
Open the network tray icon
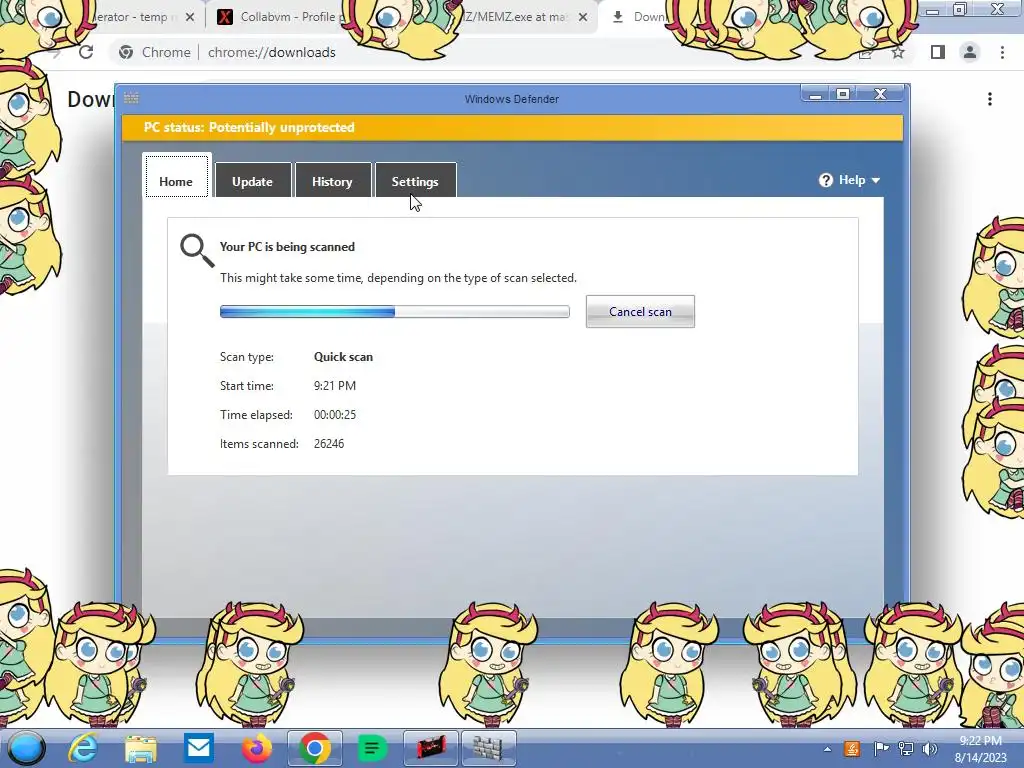point(906,749)
